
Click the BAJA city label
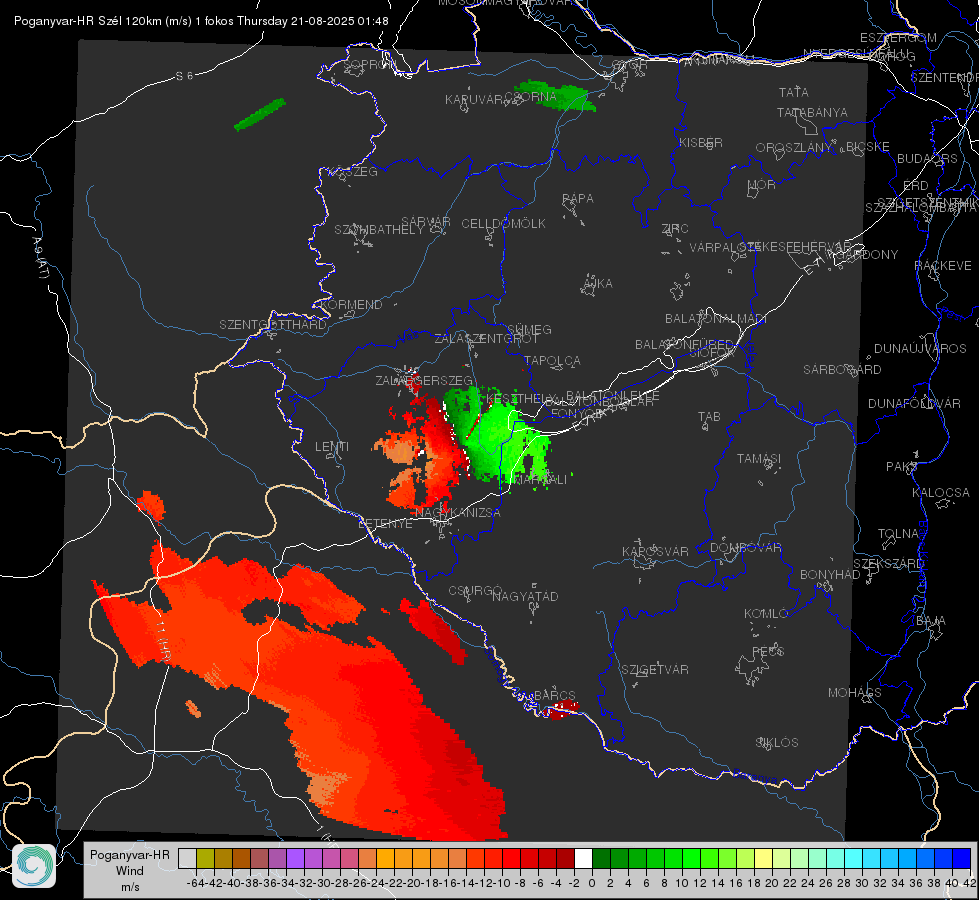point(931,621)
